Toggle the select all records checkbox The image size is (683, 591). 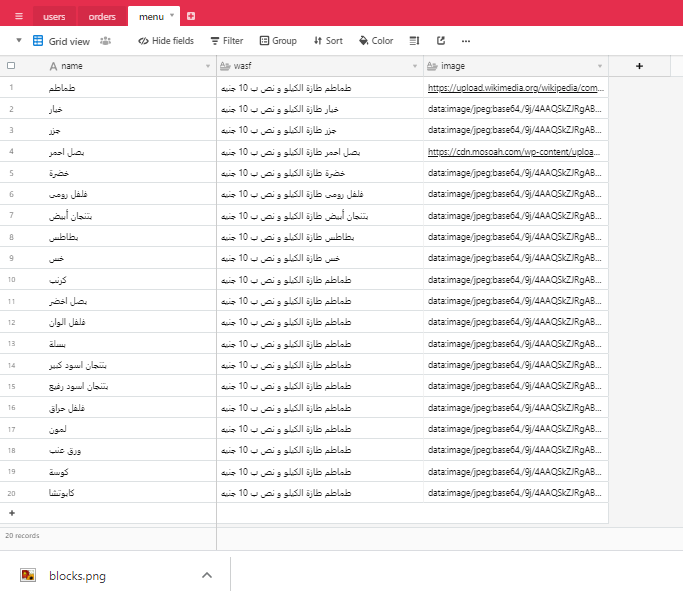(11, 66)
